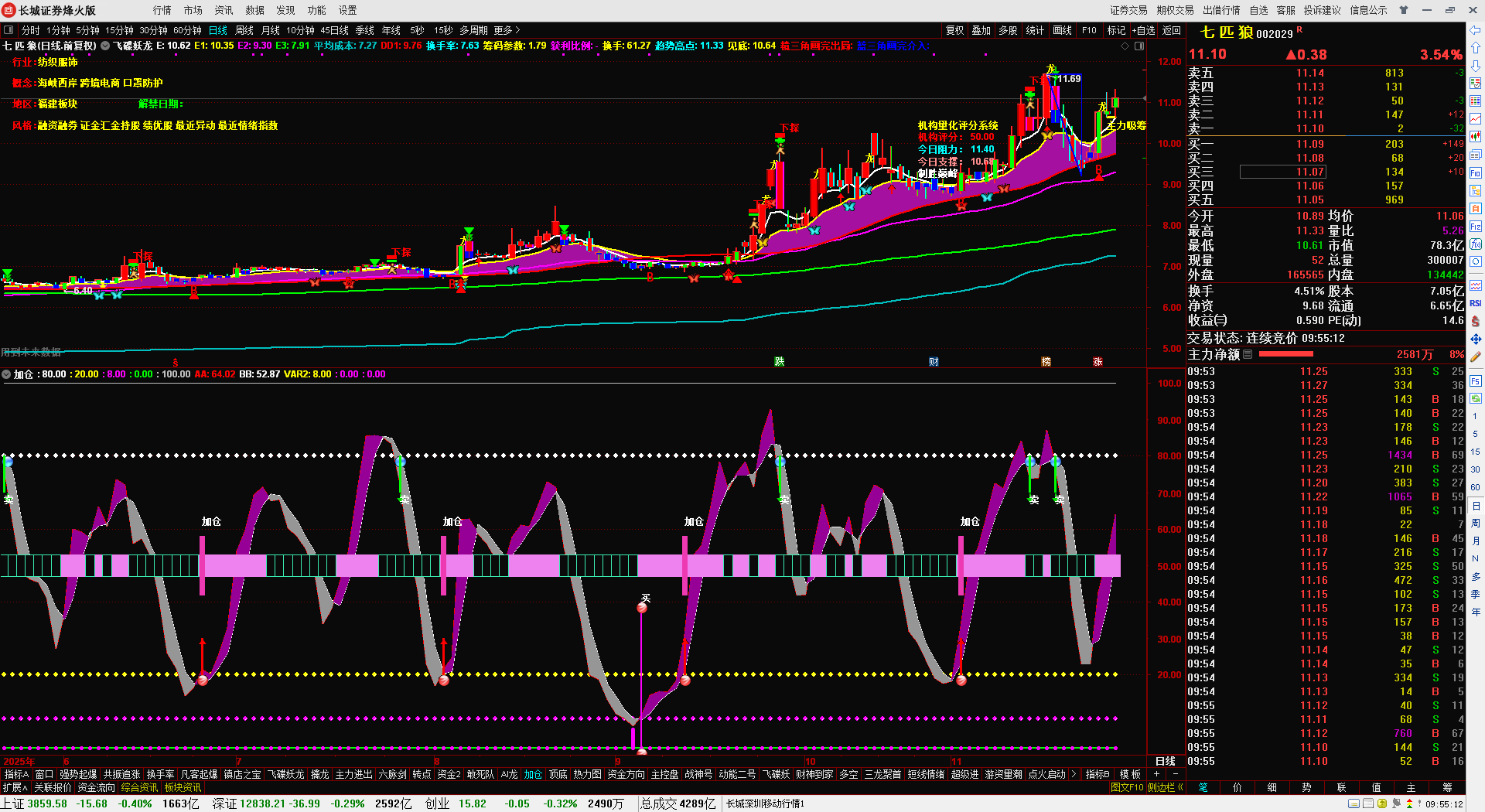Collapse the 侧边栏 sidebar
This screenshot has width=1485, height=812.
[x=1166, y=787]
